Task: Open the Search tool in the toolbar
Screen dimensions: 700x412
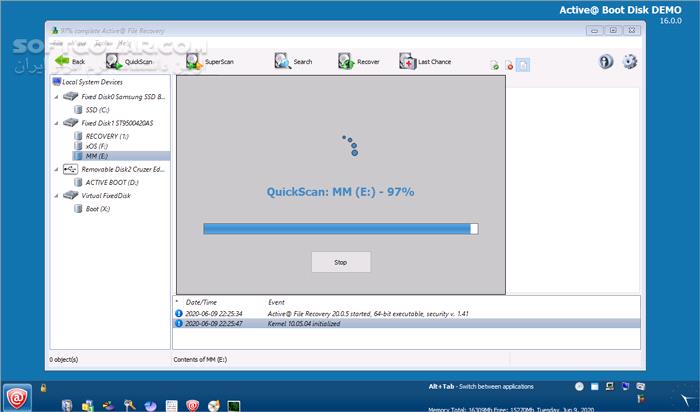Action: [x=293, y=62]
